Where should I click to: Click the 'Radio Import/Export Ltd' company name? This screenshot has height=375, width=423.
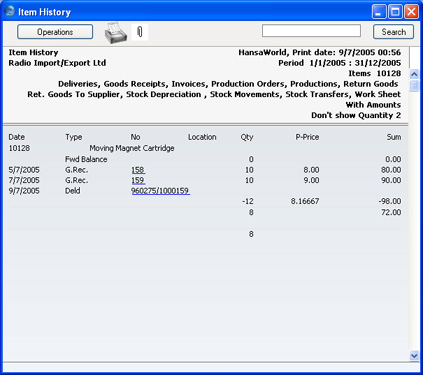(57, 63)
